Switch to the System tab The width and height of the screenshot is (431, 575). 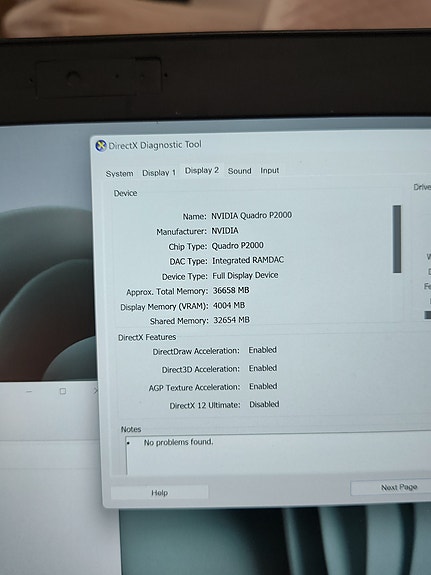tap(120, 173)
